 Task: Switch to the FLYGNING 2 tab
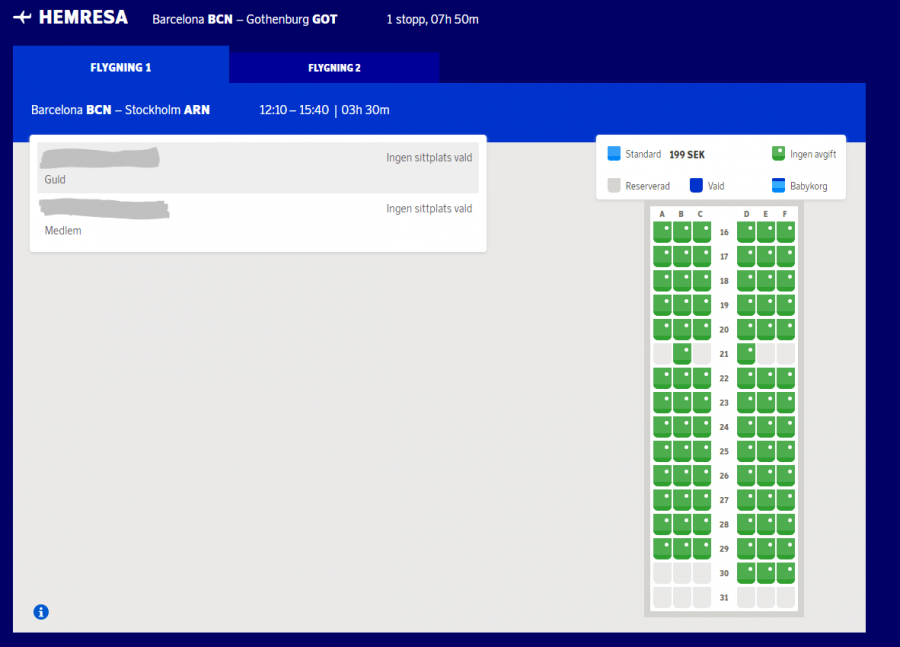(x=334, y=68)
